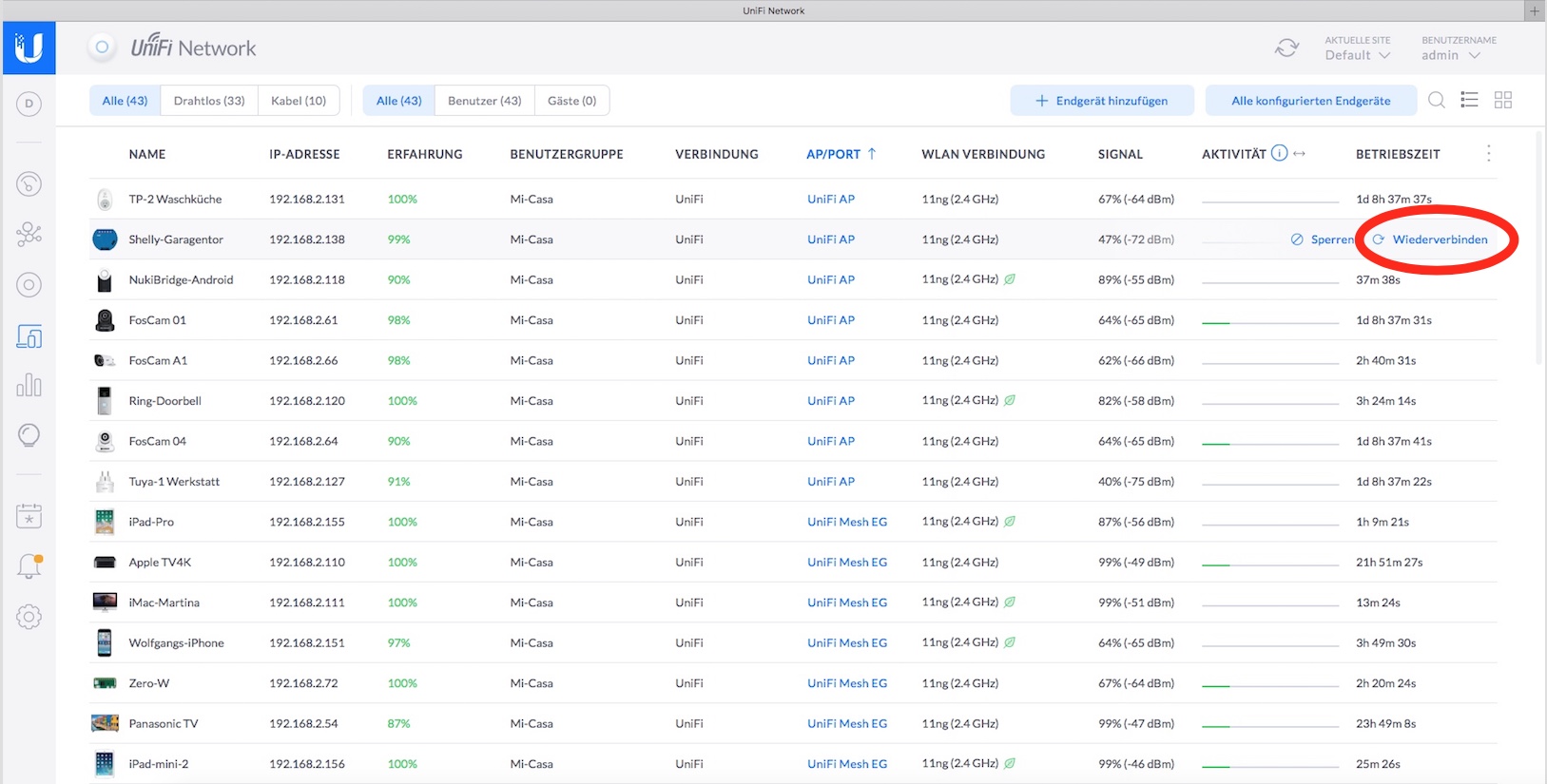The width and height of the screenshot is (1547, 784).
Task: Select the Gäste (0) tab
Action: (571, 101)
